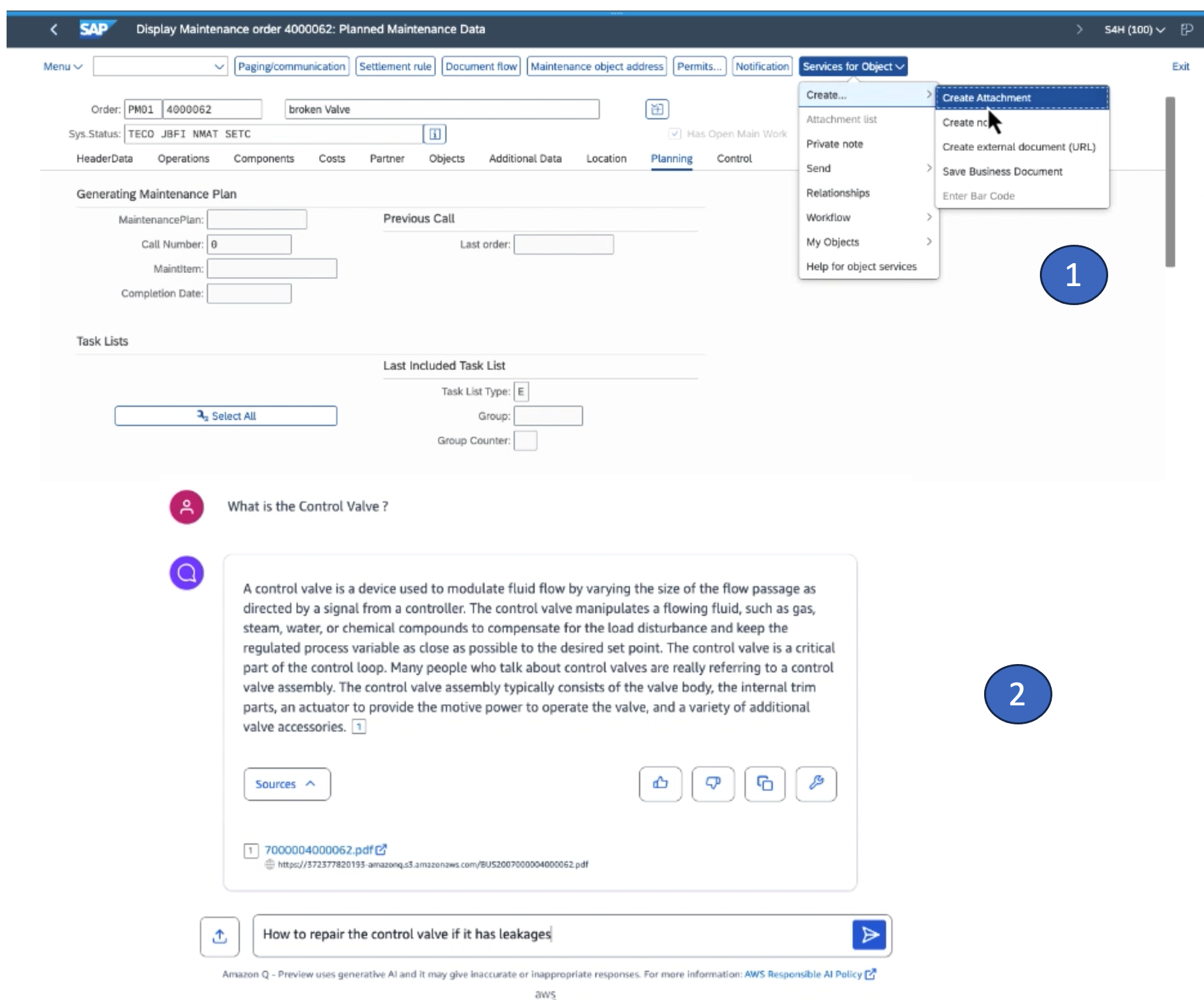
Task: Toggle Has Open Main Work checkbox
Action: 675,134
